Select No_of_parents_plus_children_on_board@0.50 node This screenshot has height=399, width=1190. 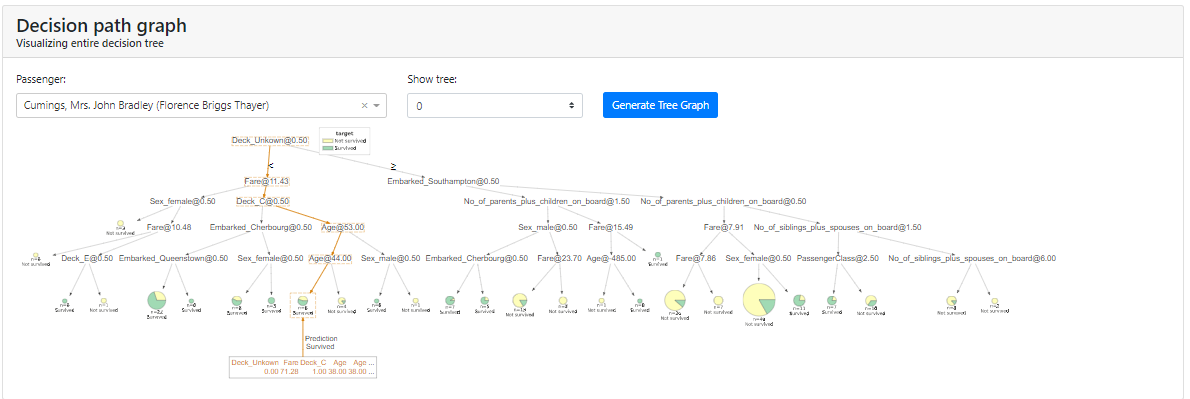click(x=723, y=201)
